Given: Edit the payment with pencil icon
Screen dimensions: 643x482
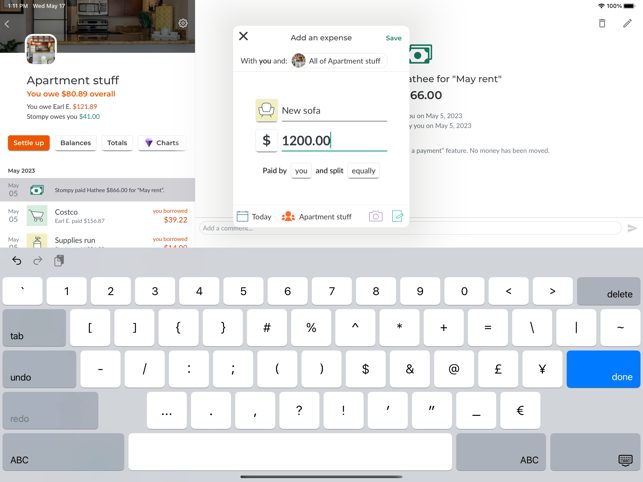Looking at the screenshot, I should (627, 23).
